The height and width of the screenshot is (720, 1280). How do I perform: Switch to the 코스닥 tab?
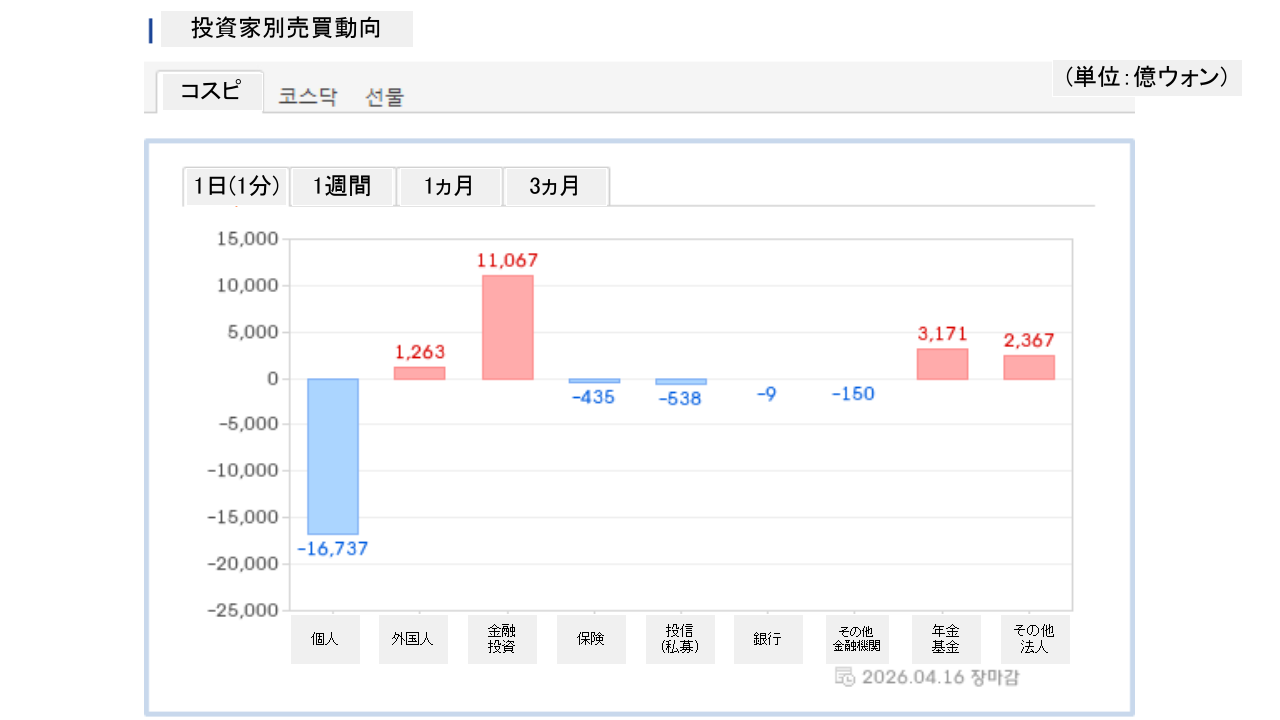click(308, 97)
